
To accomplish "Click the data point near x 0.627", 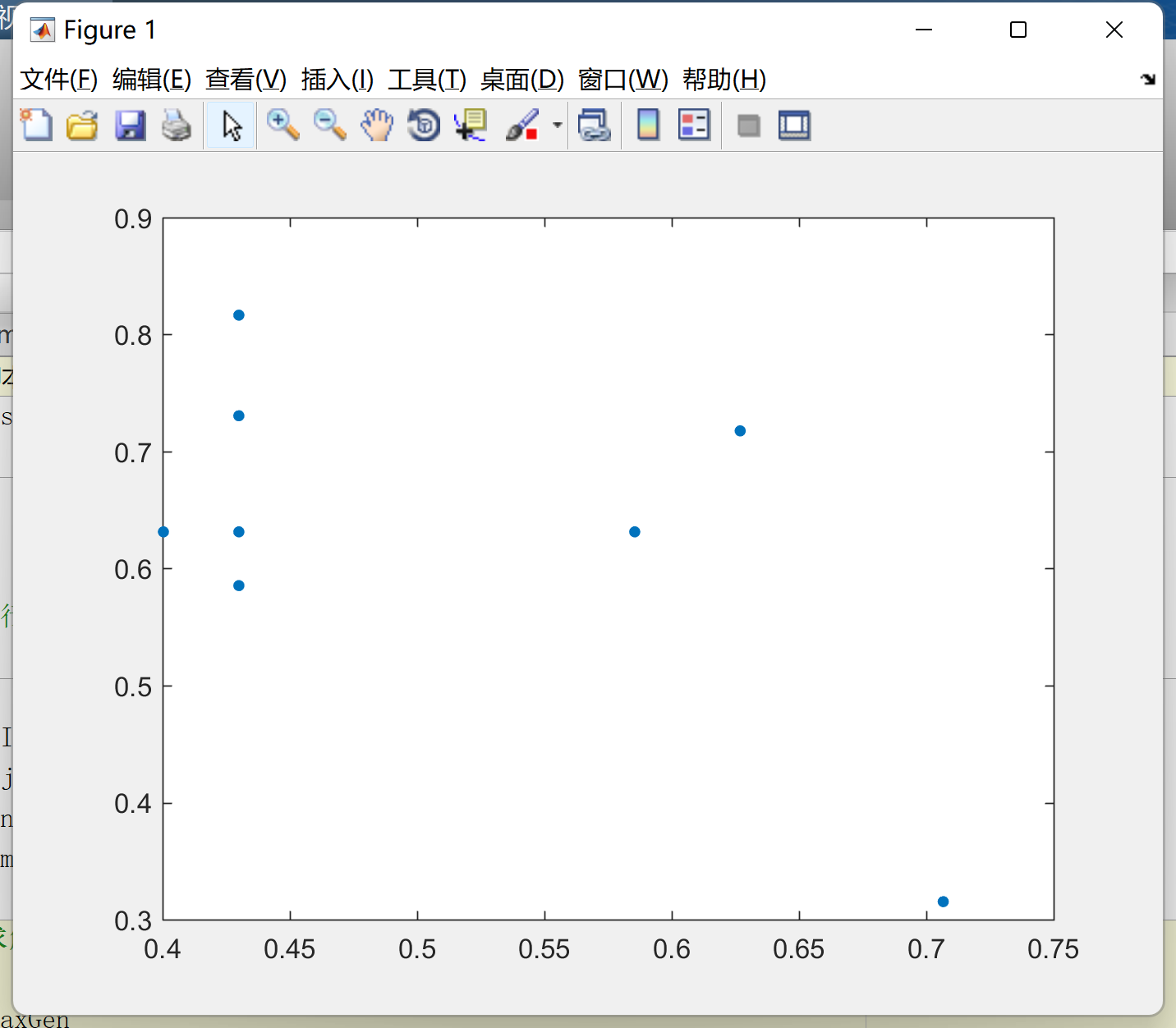I will [740, 431].
